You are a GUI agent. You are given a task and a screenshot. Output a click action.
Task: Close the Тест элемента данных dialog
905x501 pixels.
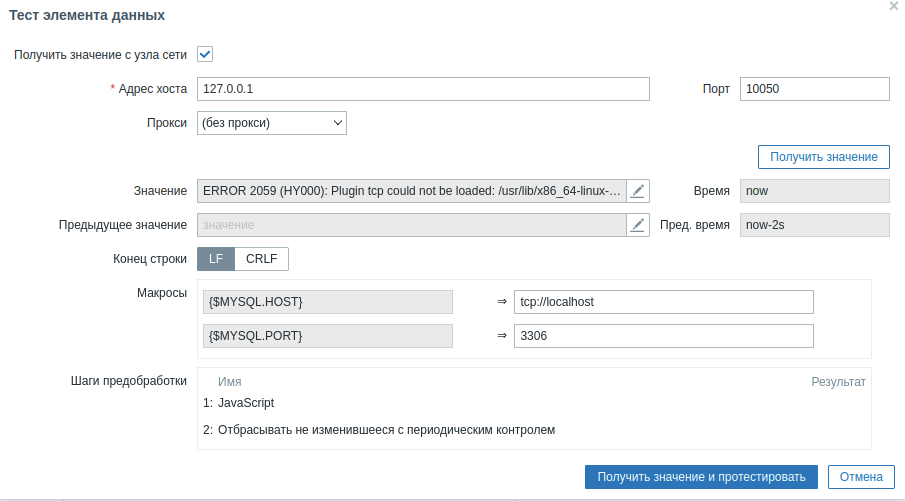point(893,6)
